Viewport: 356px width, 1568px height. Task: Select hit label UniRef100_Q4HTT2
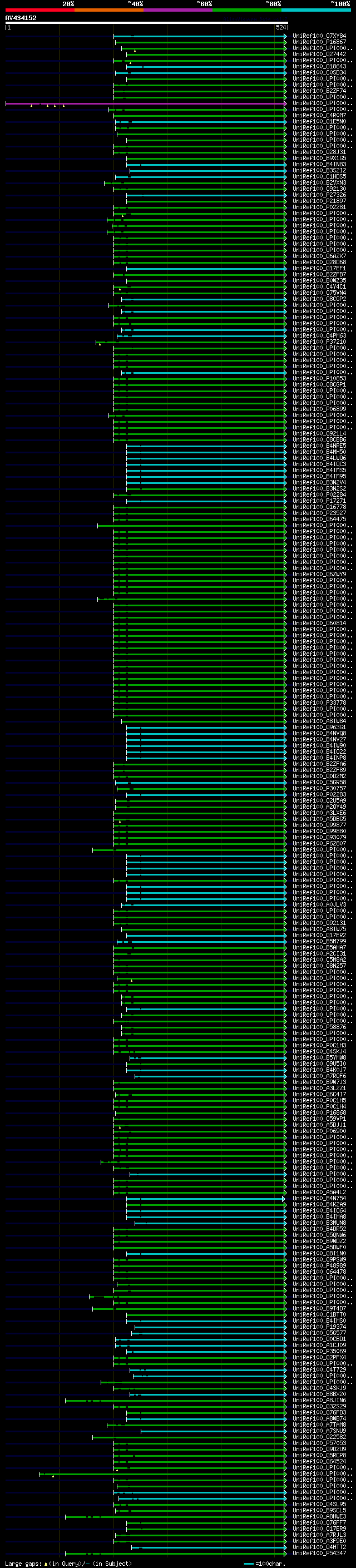319,1547
